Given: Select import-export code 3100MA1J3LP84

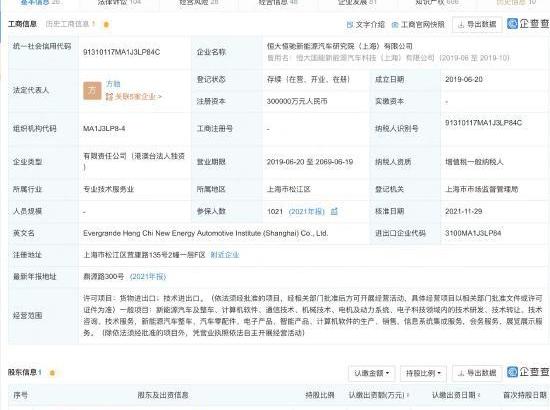Looking at the screenshot, I should pos(473,233).
